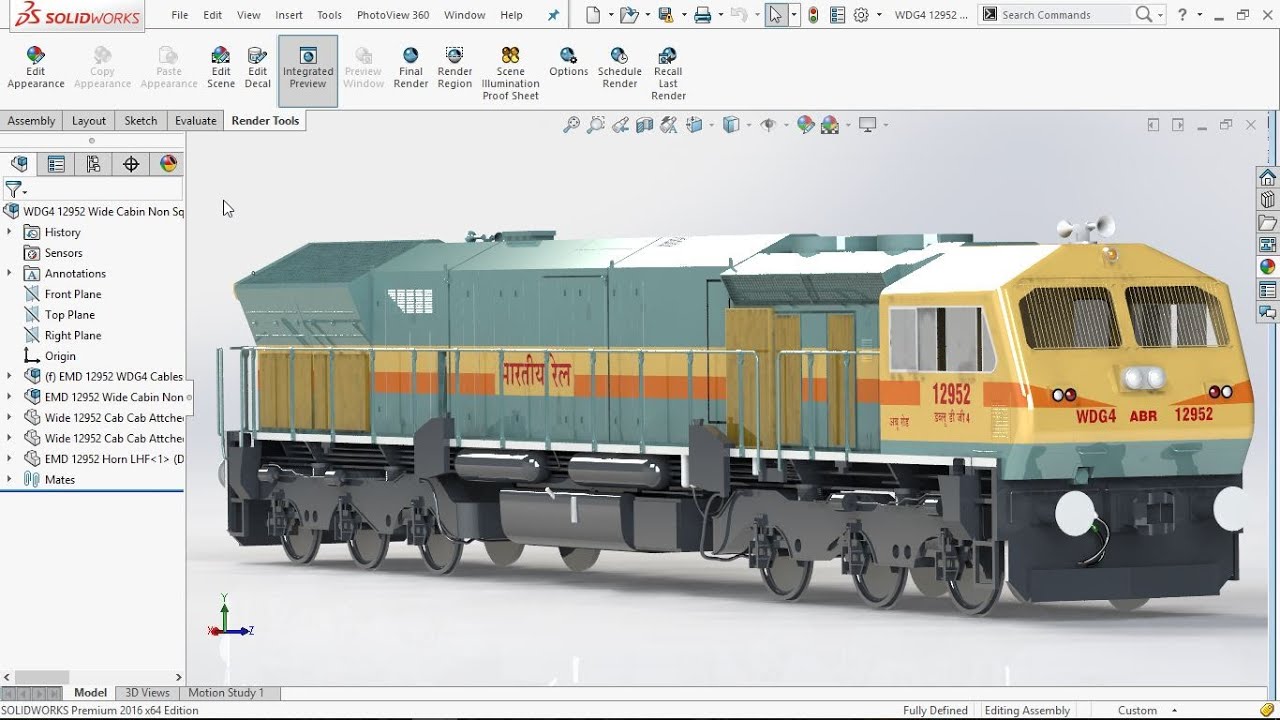
Task: Open View Settings monitor icon
Action: click(868, 125)
